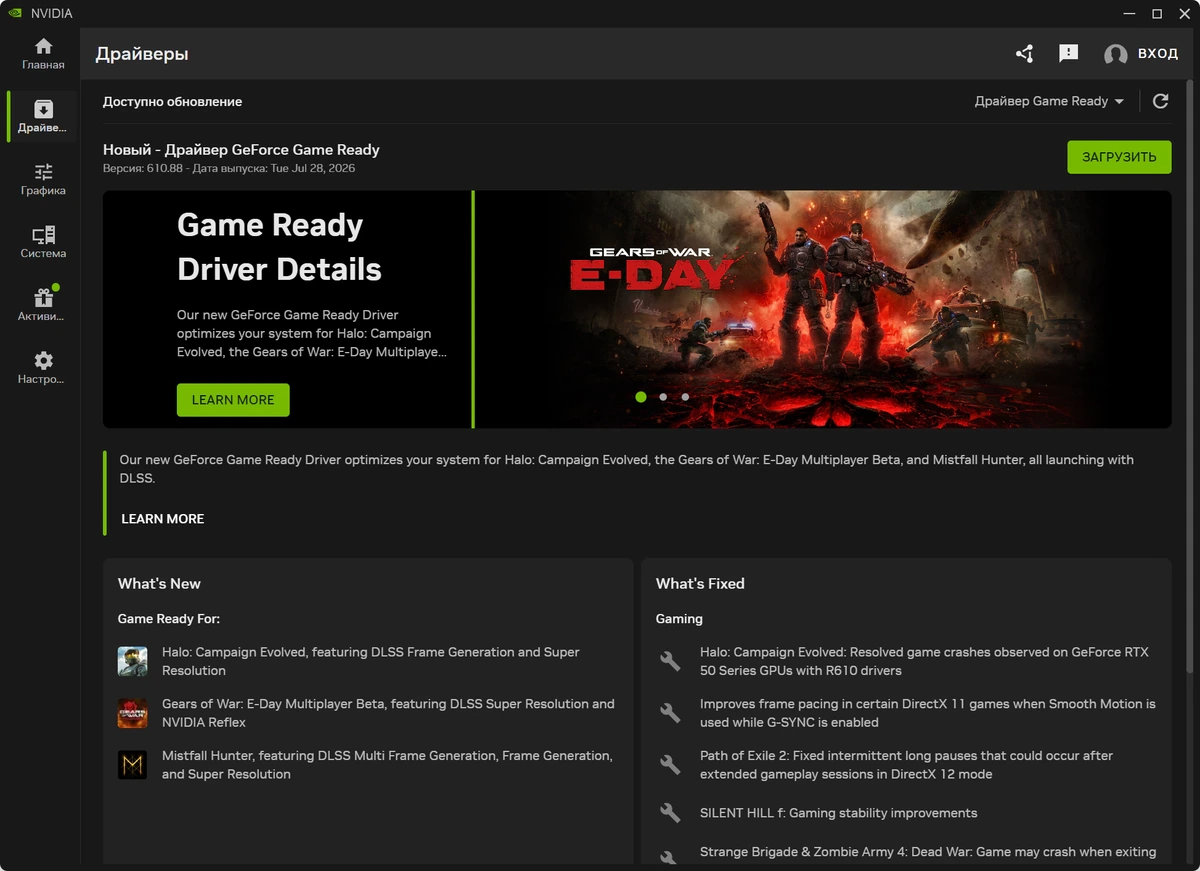Image resolution: width=1200 pixels, height=871 pixels.
Task: Click Новый - Драйвер GeForce Game Ready title
Action: [x=241, y=150]
